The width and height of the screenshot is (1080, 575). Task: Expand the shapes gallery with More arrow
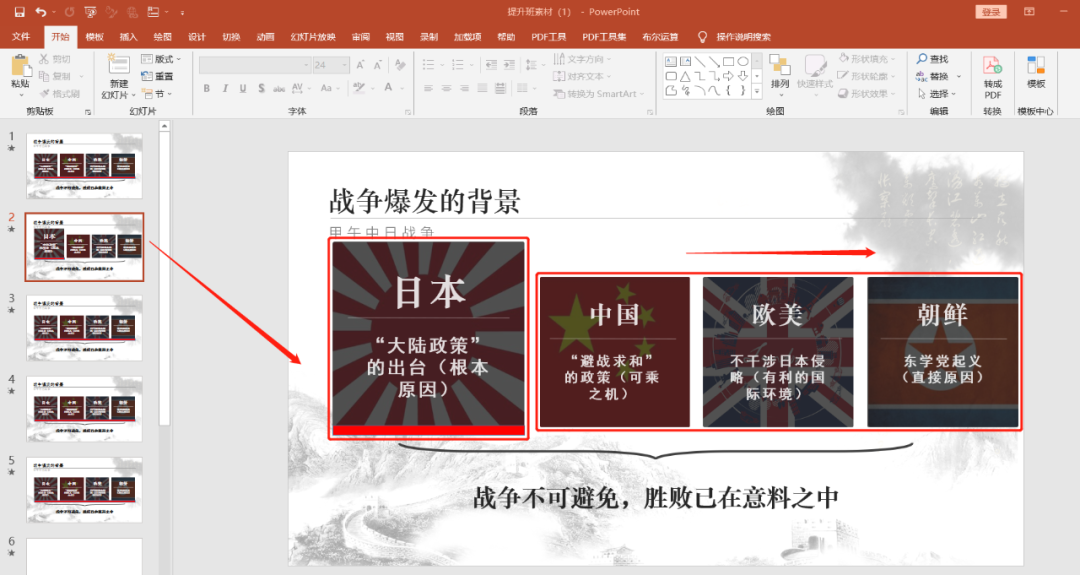tap(757, 91)
